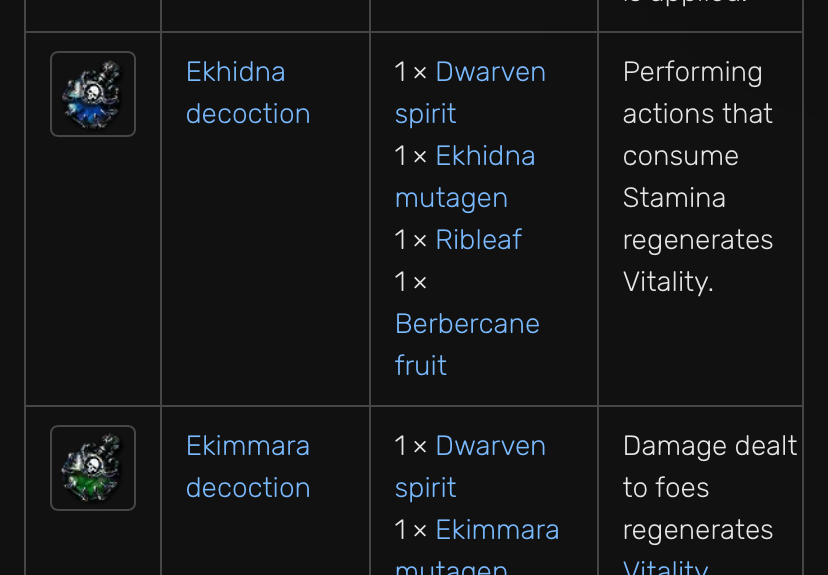This screenshot has width=828, height=575.
Task: Click the blue Ekhidna decoction potion icon
Action: (x=93, y=94)
